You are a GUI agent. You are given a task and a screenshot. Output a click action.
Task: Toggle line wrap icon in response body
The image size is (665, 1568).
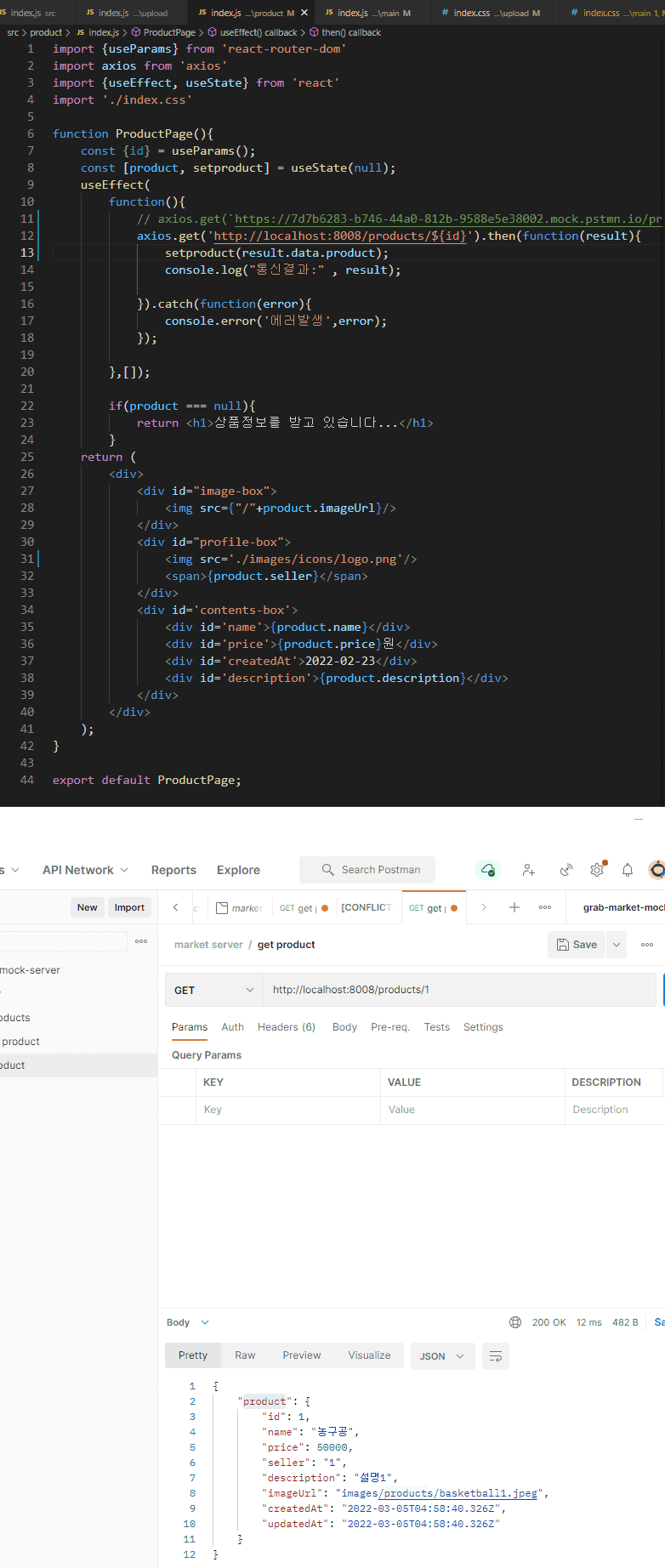point(496,1356)
